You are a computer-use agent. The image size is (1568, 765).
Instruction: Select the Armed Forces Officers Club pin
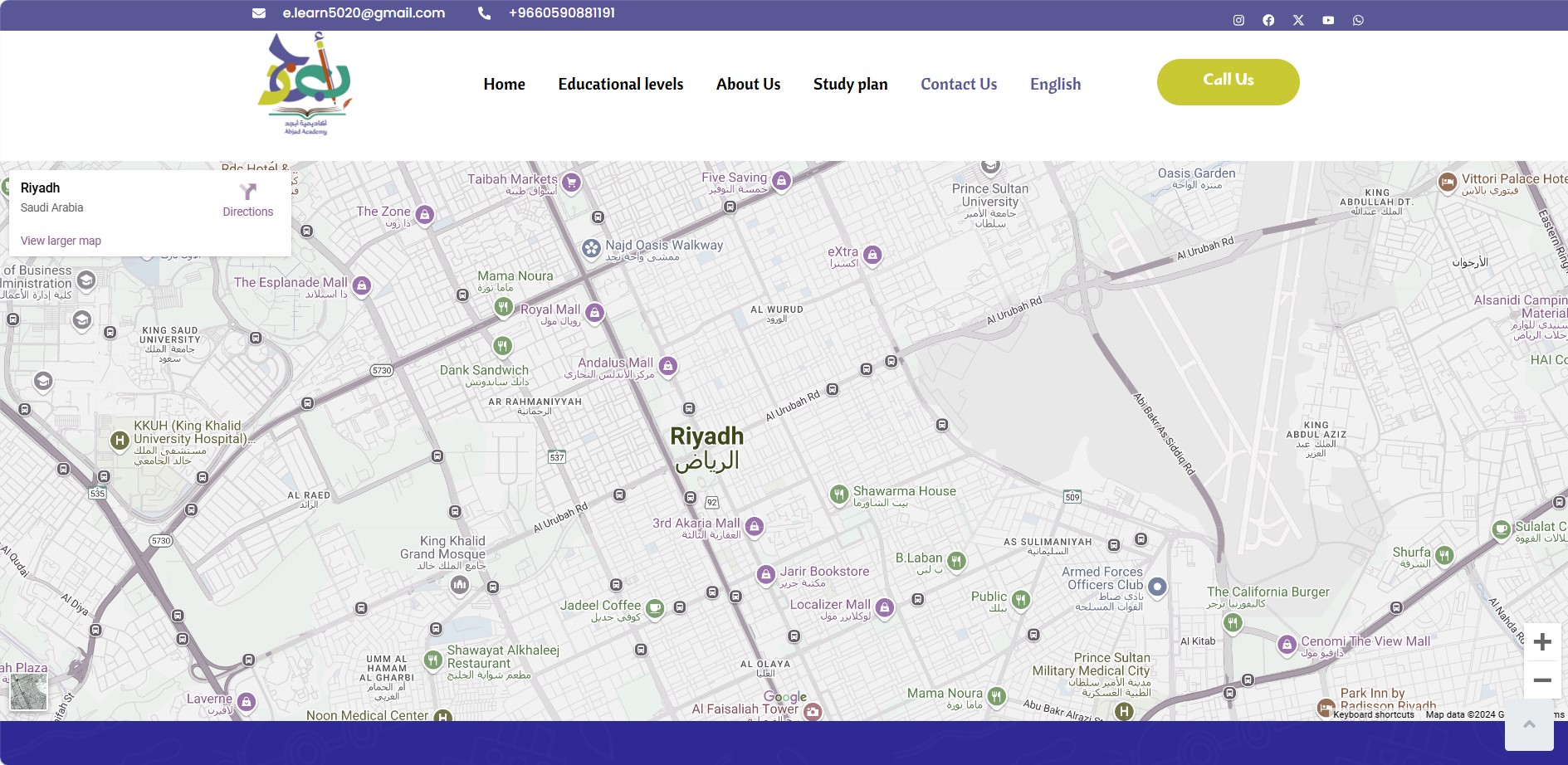pos(1157,587)
